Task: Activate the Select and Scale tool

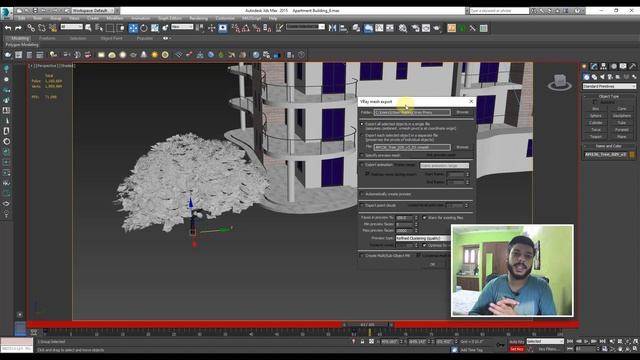Action: [x=155, y=28]
